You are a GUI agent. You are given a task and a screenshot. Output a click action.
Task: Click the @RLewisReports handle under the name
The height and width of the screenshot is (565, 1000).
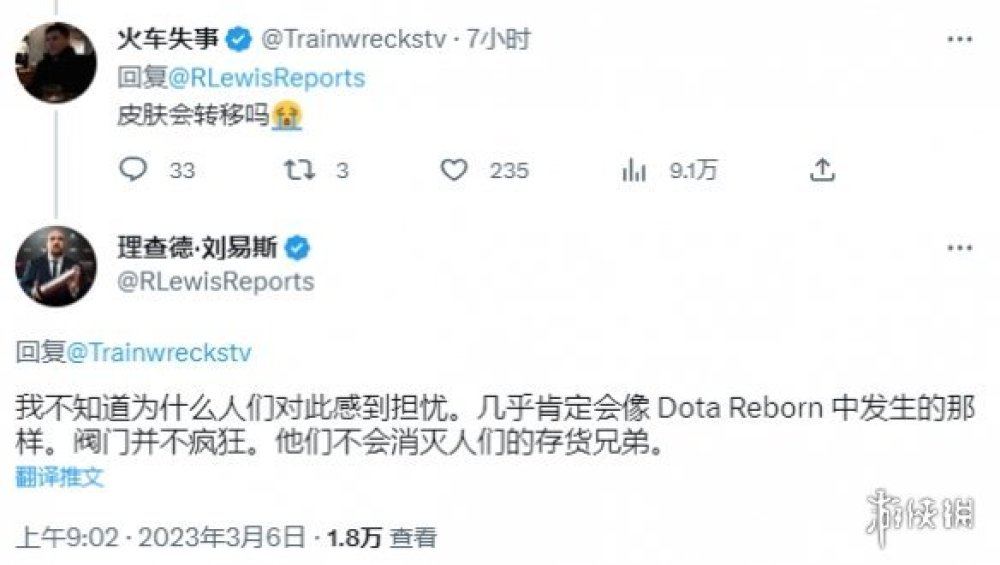pos(216,281)
